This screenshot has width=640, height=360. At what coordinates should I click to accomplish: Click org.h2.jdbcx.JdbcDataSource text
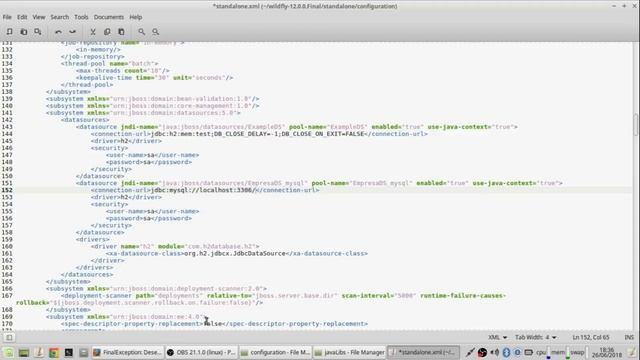click(235, 253)
